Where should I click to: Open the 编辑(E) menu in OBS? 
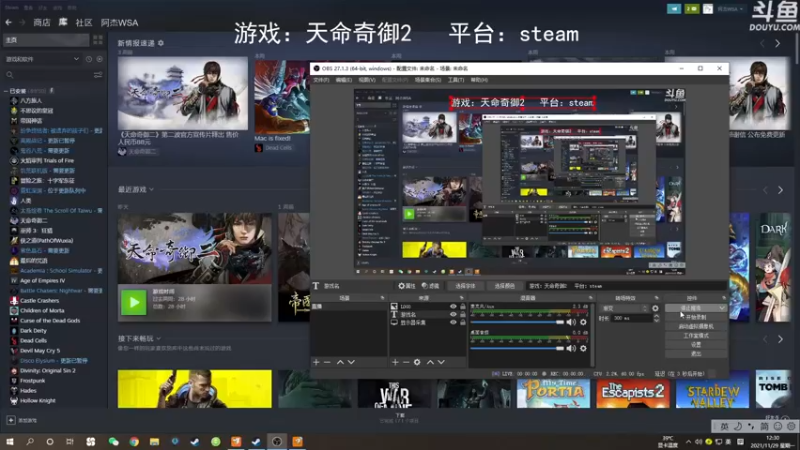tap(343, 80)
